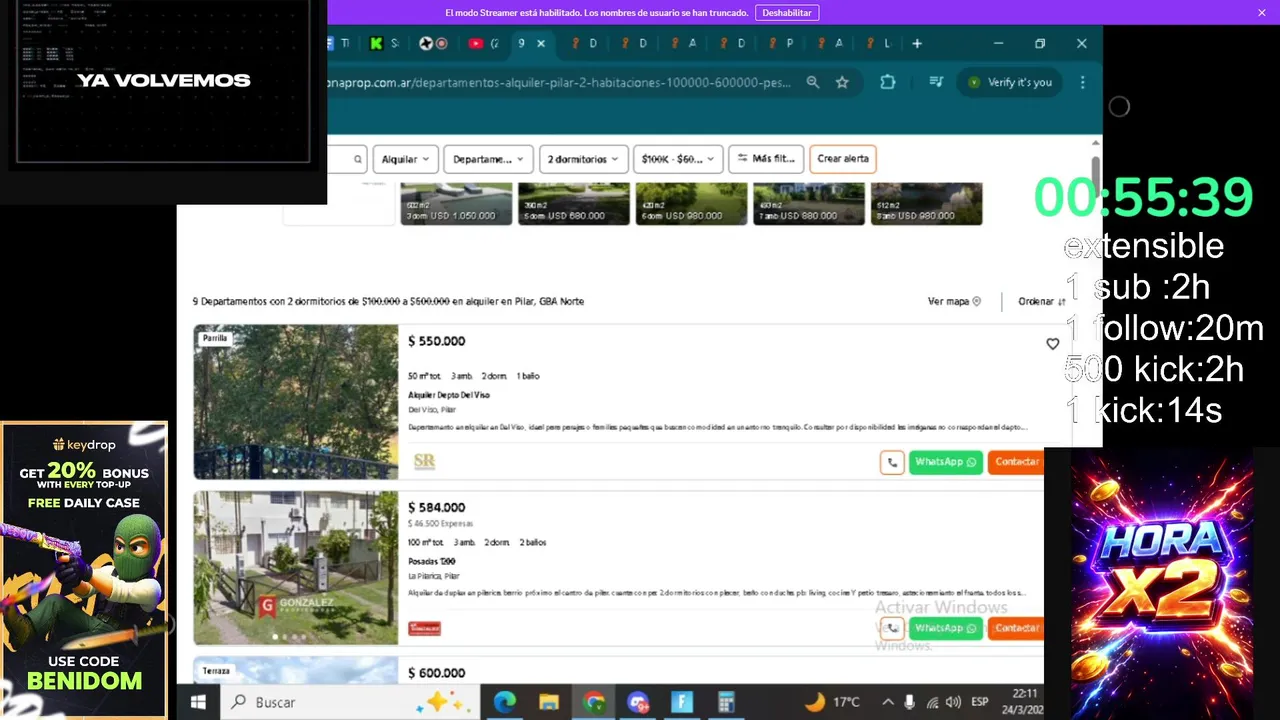
Task: Click the Keydrop BENIDOM promo banner
Action: tap(84, 569)
